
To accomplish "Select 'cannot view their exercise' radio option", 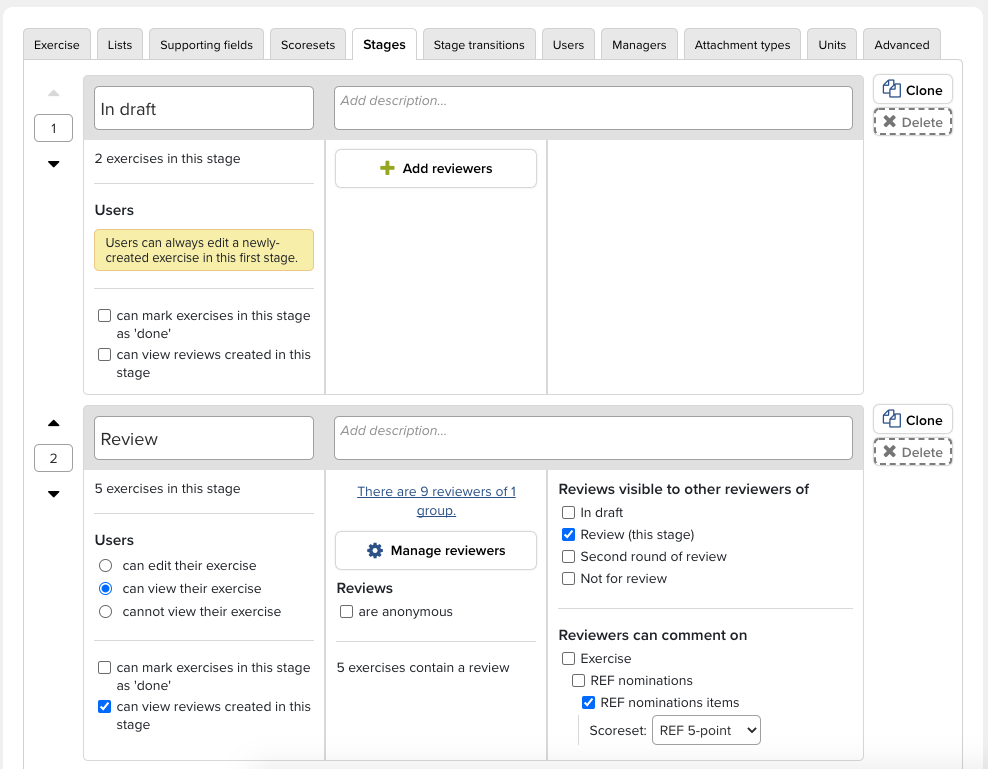I will coord(105,612).
